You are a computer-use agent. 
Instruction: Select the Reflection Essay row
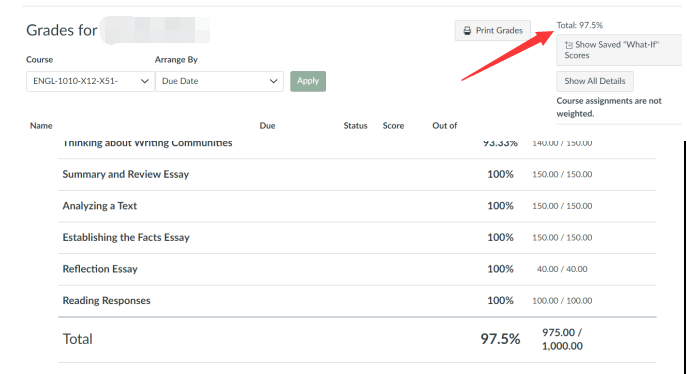click(357, 269)
